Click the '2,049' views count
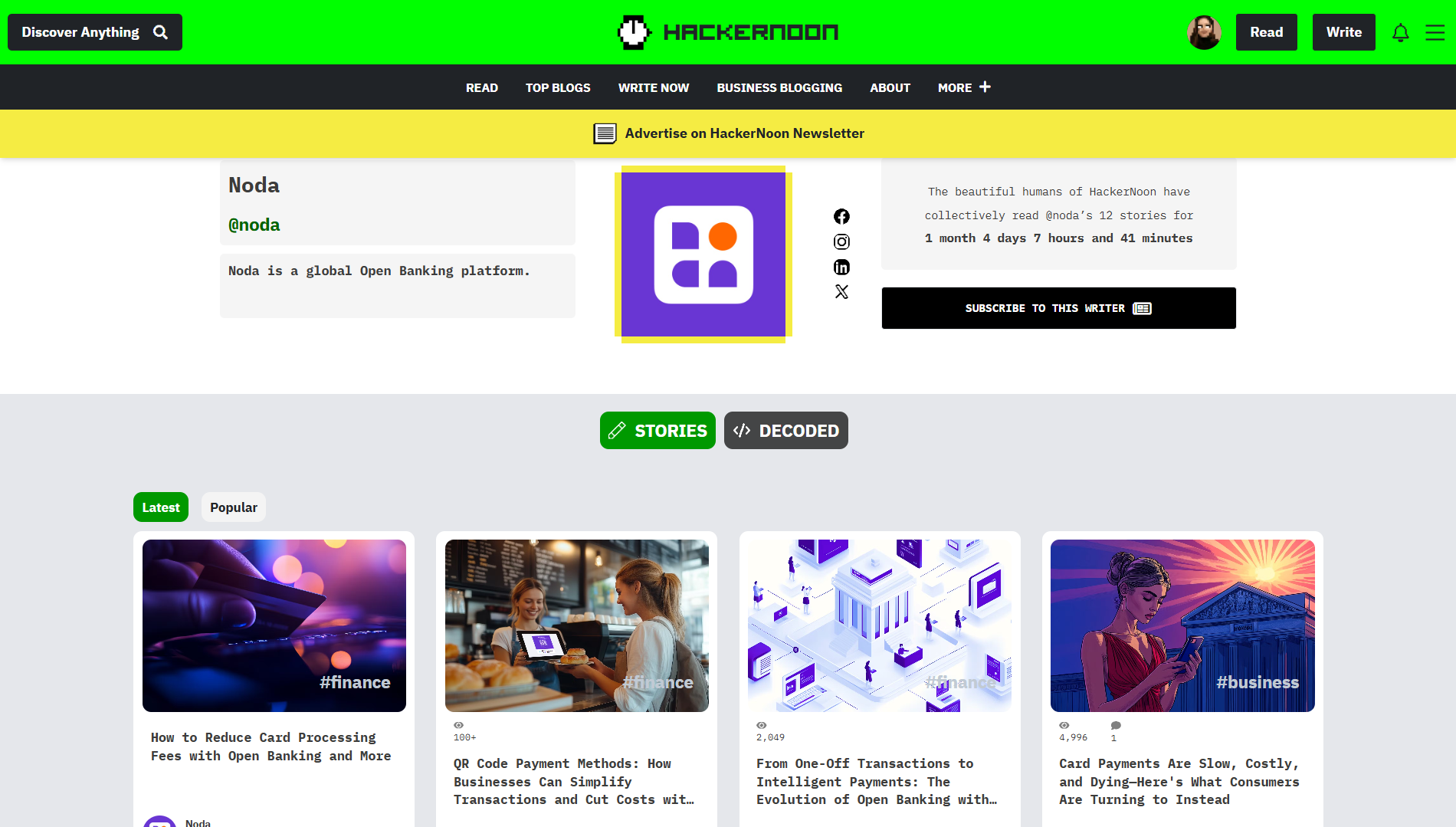Viewport: 1456px width, 827px height. (x=770, y=737)
